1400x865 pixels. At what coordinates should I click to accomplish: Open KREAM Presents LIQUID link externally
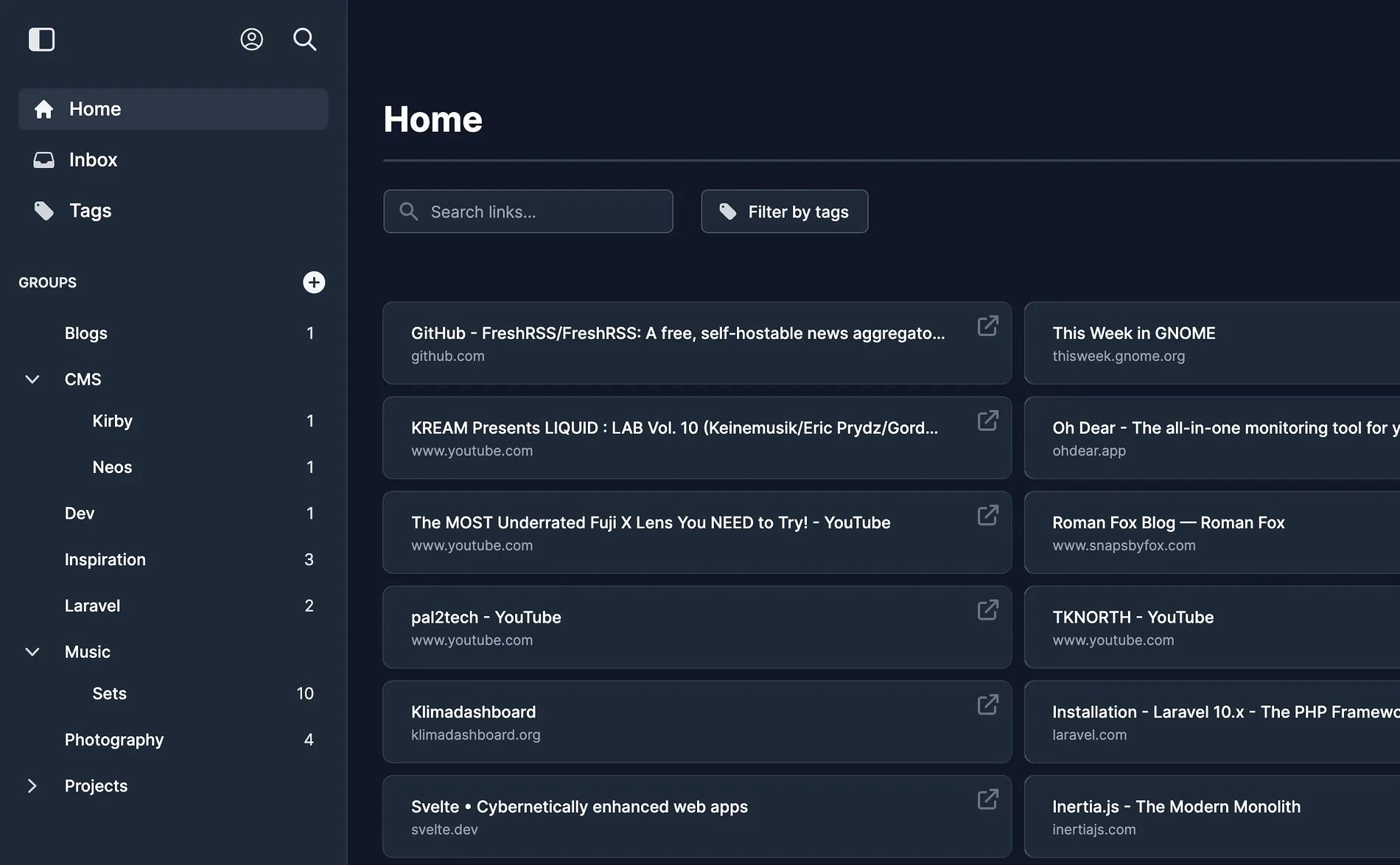click(x=987, y=421)
